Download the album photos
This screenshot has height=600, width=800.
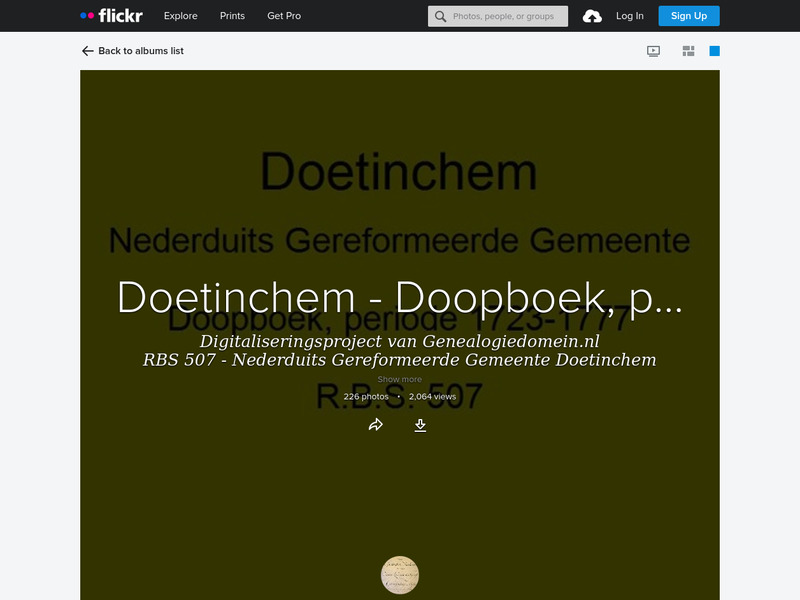(x=421, y=424)
